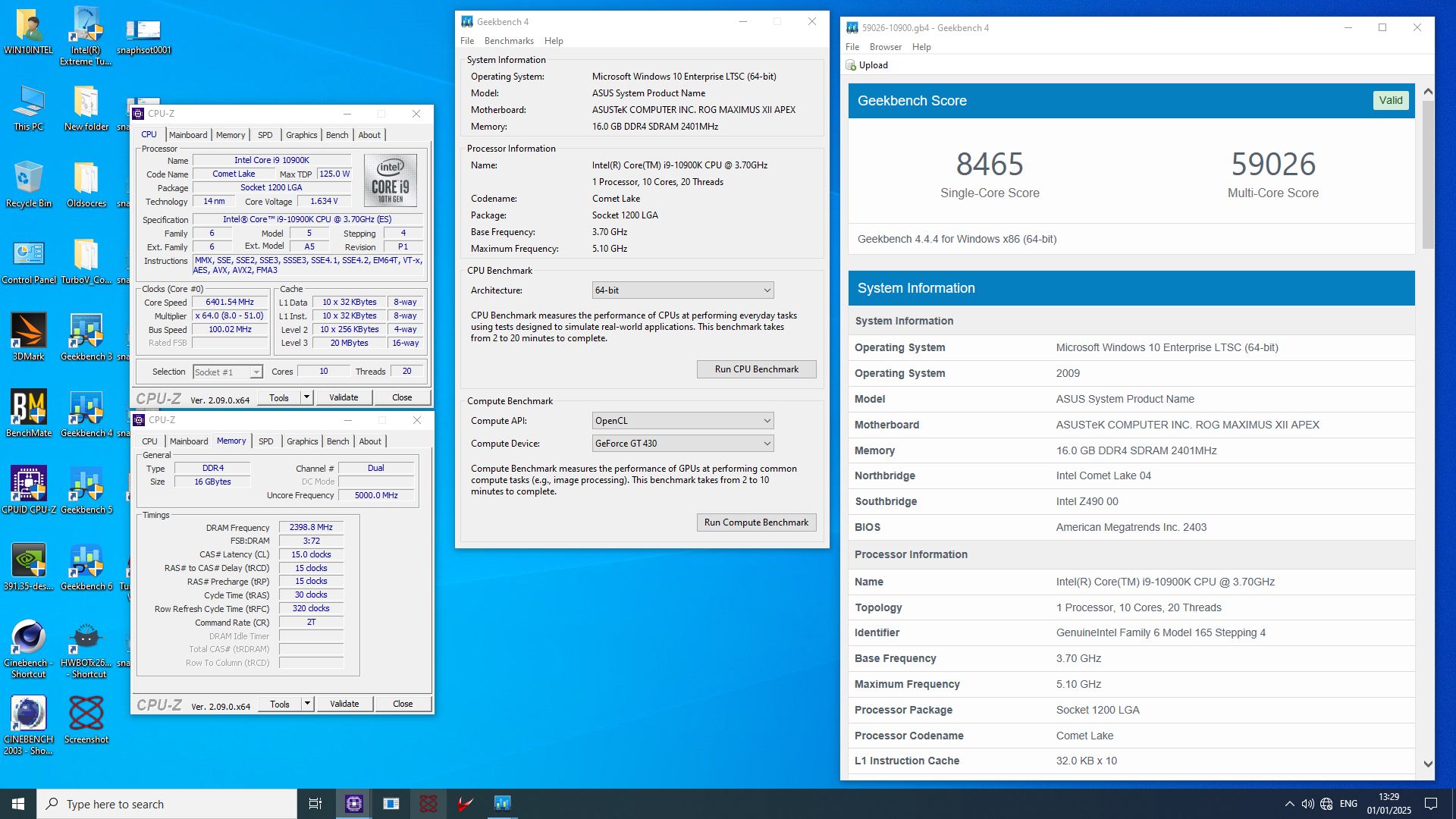1456x819 pixels.
Task: Click Run CPU Benchmark button
Action: coord(756,369)
